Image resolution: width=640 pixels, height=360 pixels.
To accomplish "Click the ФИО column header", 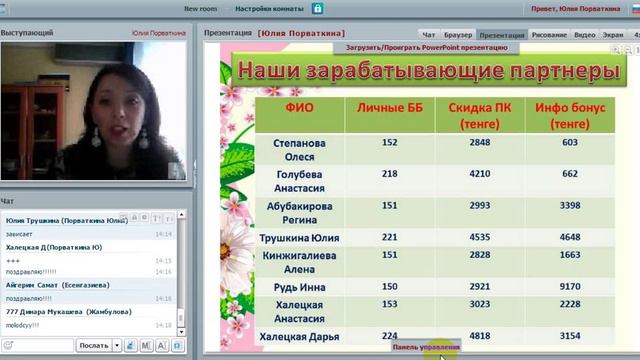I will coord(300,115).
